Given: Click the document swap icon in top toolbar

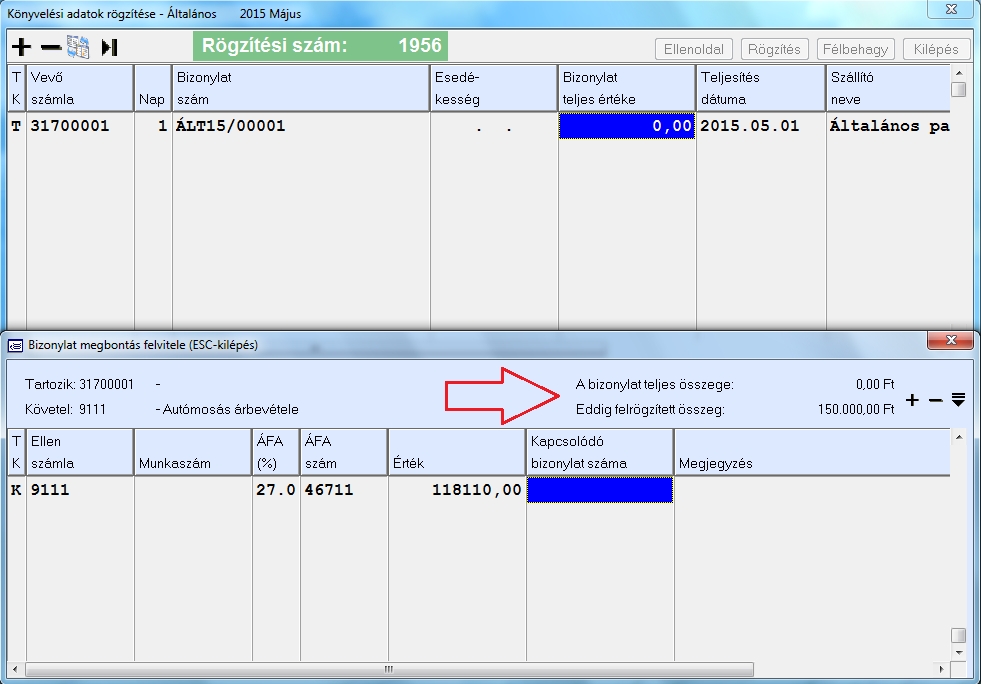Looking at the screenshot, I should [x=78, y=47].
